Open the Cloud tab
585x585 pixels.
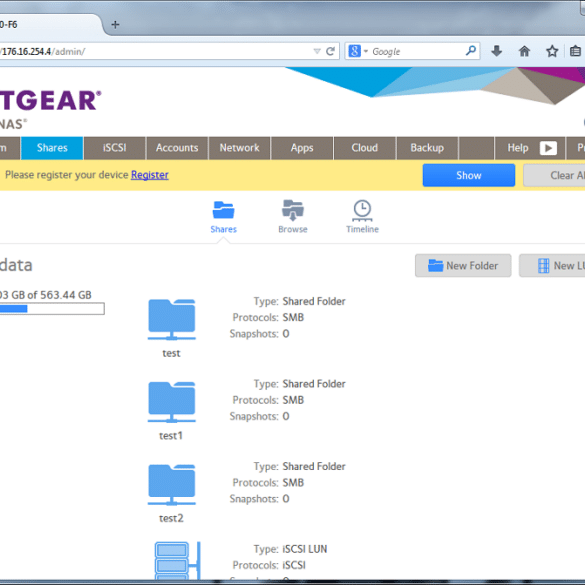[x=365, y=148]
